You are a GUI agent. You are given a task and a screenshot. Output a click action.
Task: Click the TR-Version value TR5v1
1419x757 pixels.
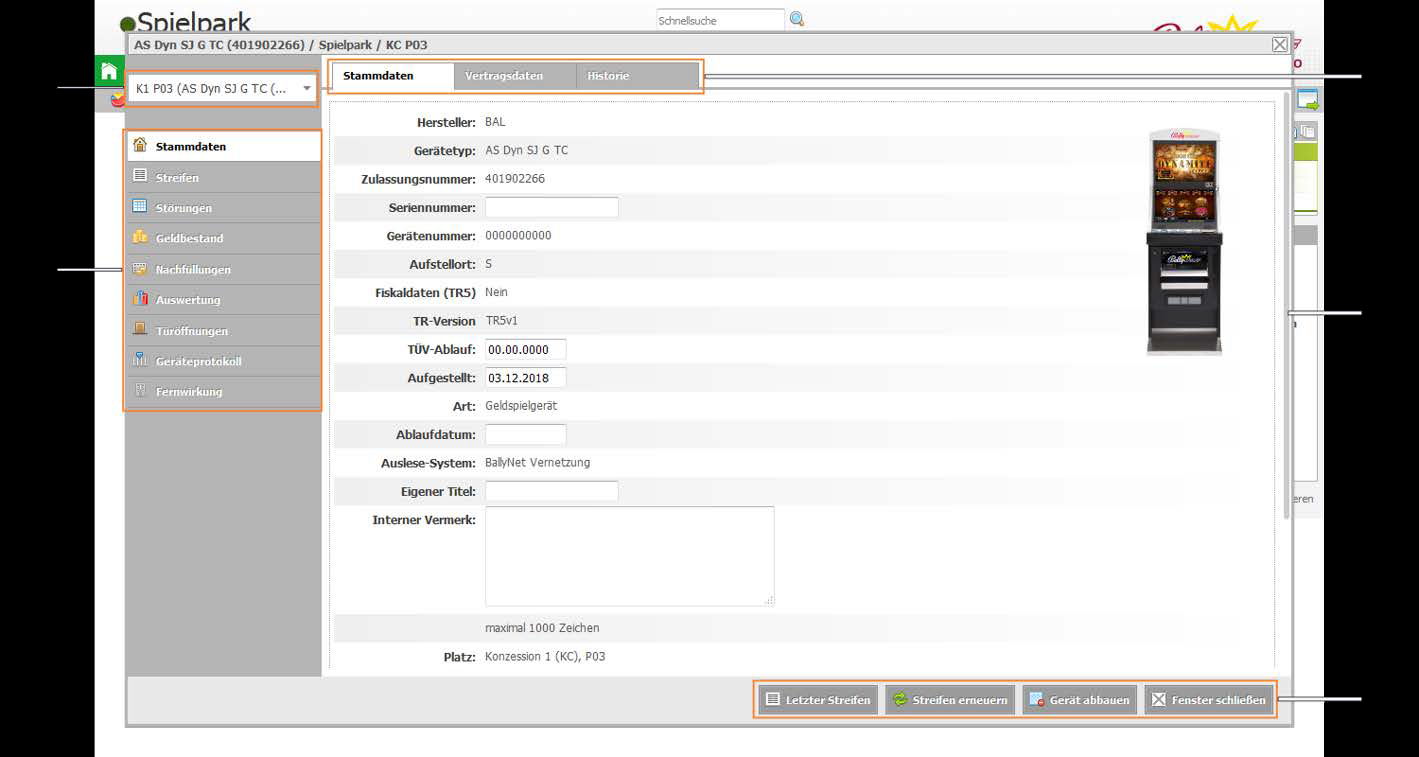click(501, 321)
